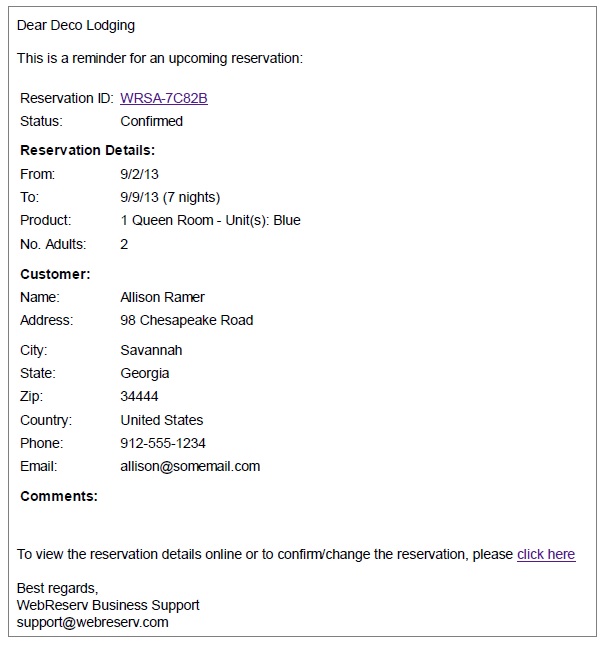
Task: Open the WRSA-7C82B reservation ID link
Action: tap(164, 98)
